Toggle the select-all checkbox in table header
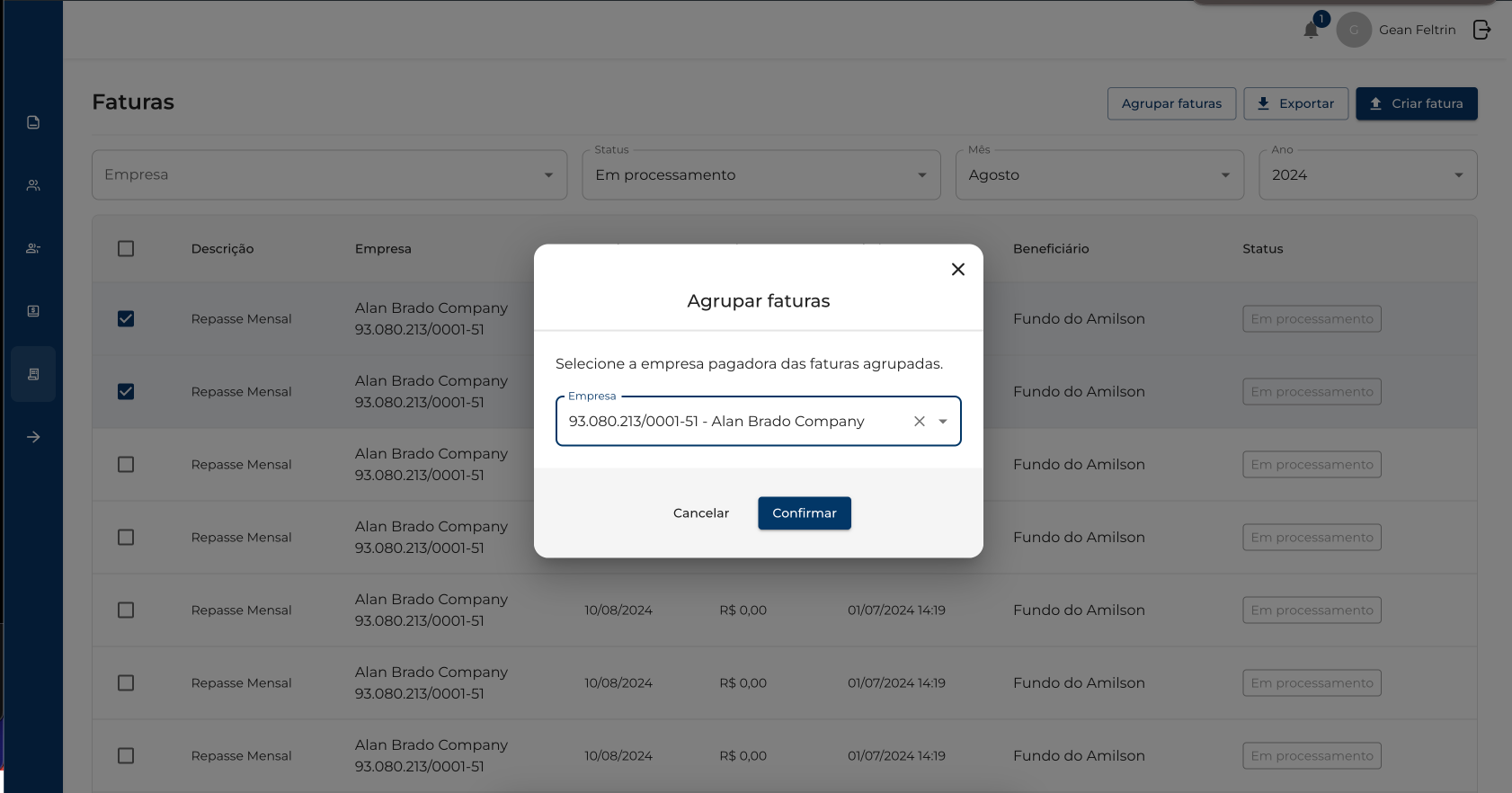This screenshot has width=1512, height=793. [x=126, y=249]
